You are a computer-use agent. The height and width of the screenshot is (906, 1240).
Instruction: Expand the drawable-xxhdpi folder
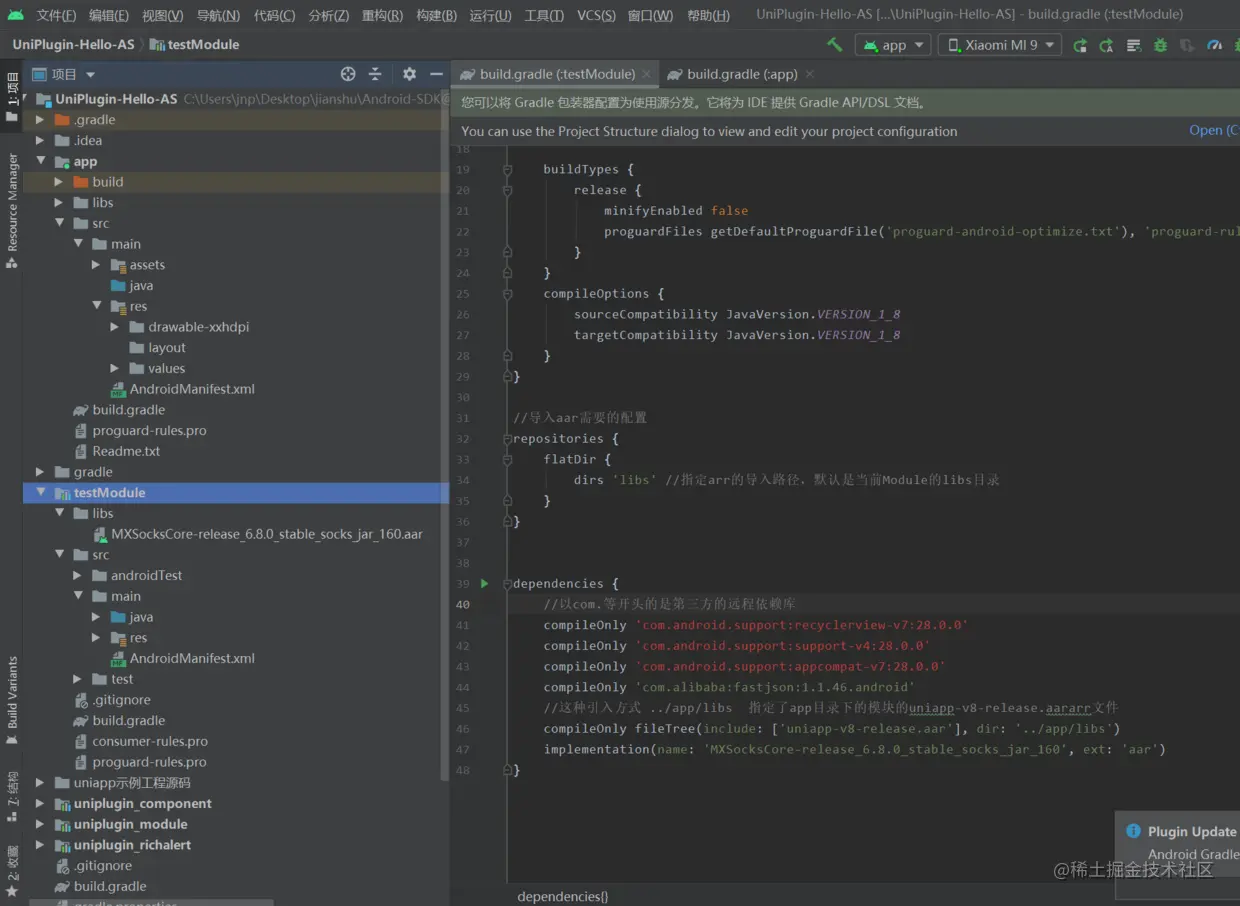(x=115, y=327)
